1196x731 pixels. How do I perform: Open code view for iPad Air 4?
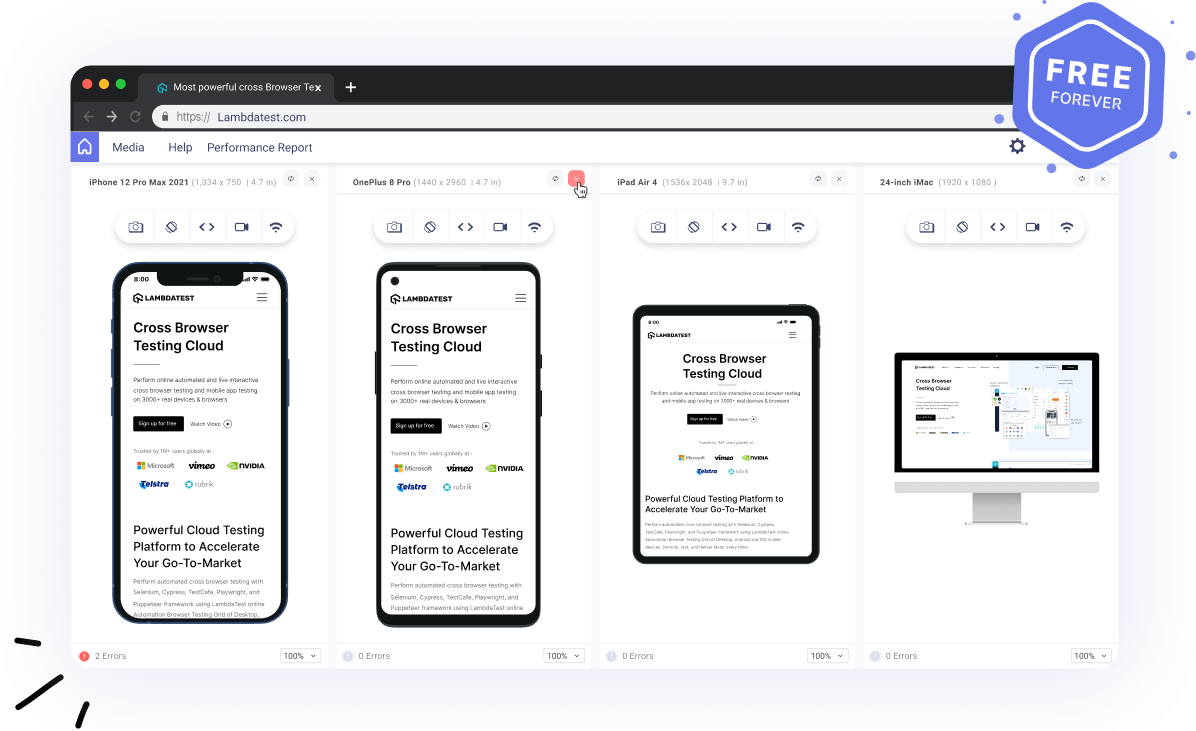tap(729, 227)
